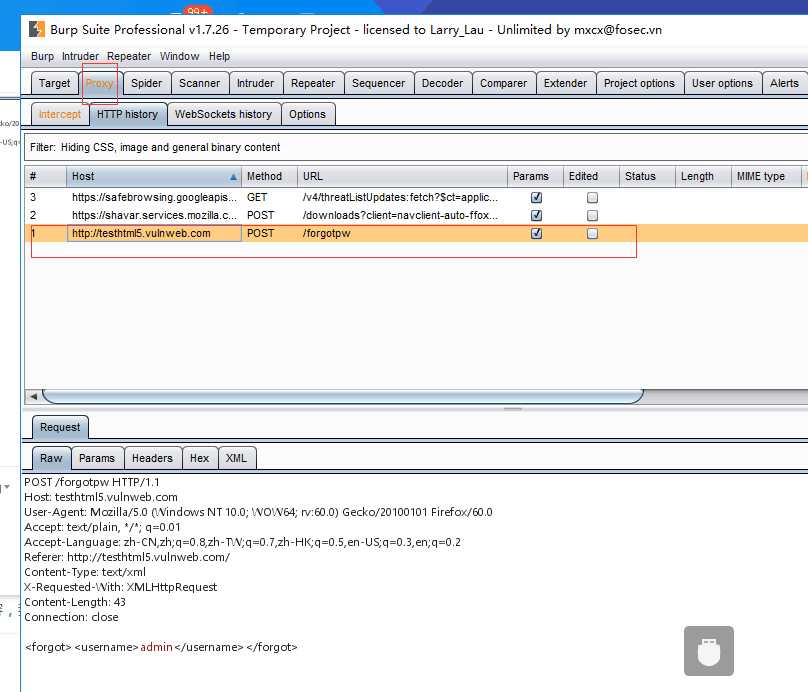
Task: Open the Help menu
Action: click(219, 56)
